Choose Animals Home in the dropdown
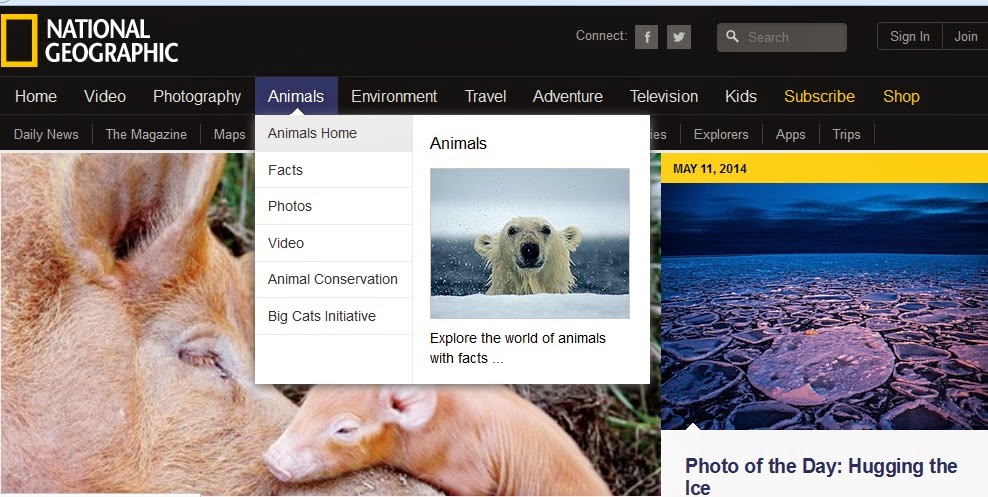The height and width of the screenshot is (497, 988). click(x=334, y=134)
